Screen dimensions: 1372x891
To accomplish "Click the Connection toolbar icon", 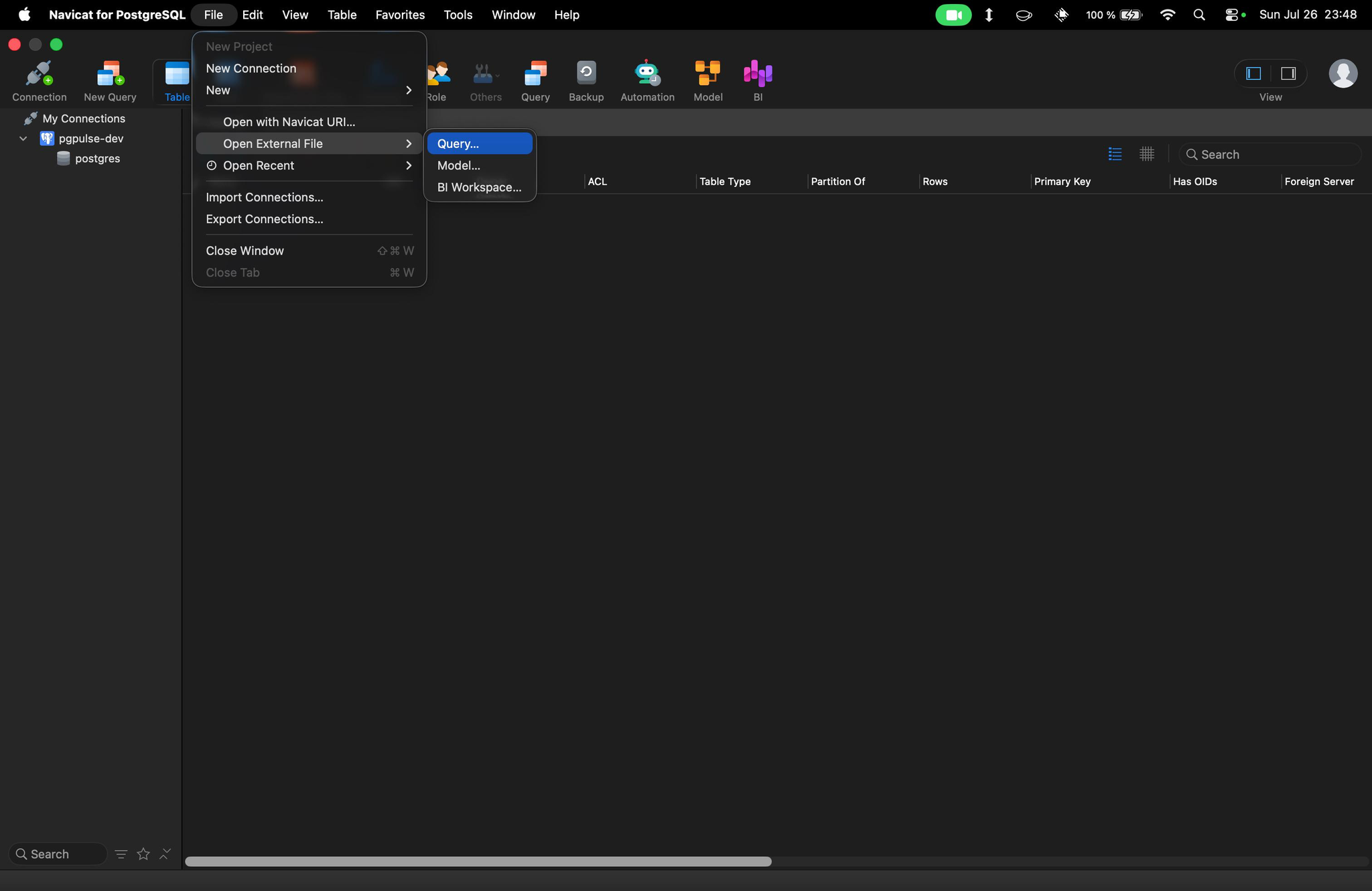I will click(x=39, y=81).
